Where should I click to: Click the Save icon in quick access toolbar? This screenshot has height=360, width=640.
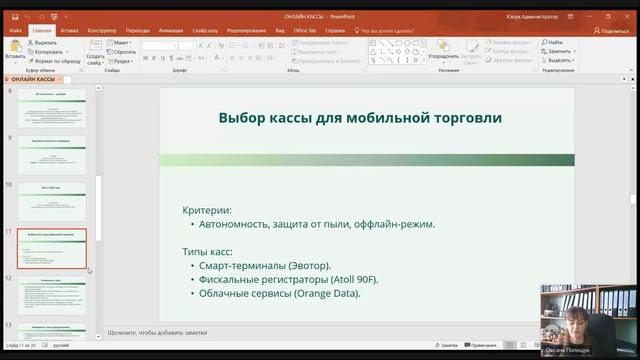coord(15,17)
